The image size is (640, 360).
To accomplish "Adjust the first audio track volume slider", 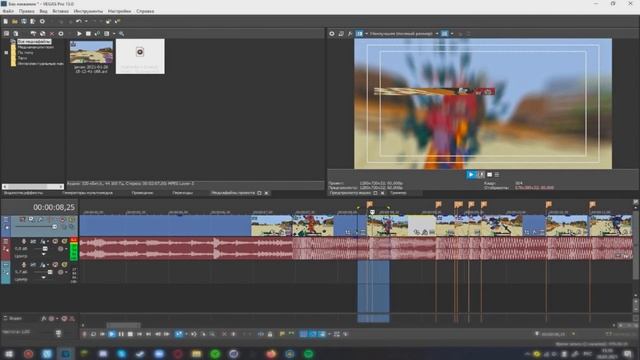I will (45, 249).
